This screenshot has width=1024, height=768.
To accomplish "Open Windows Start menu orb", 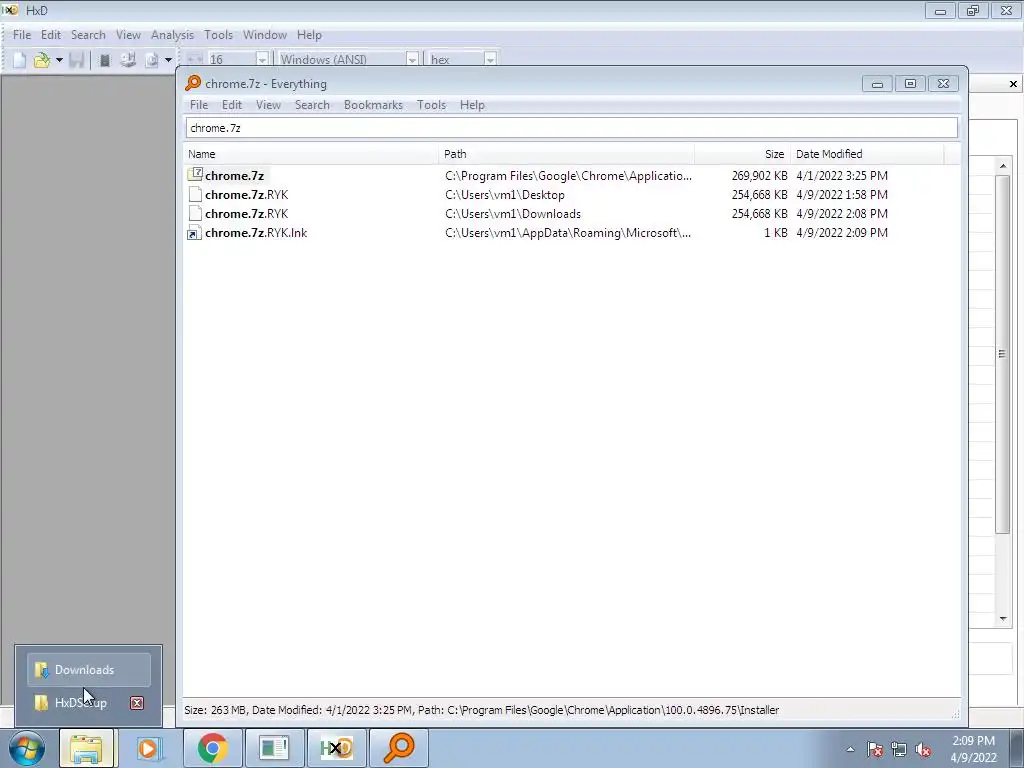I will (26, 748).
